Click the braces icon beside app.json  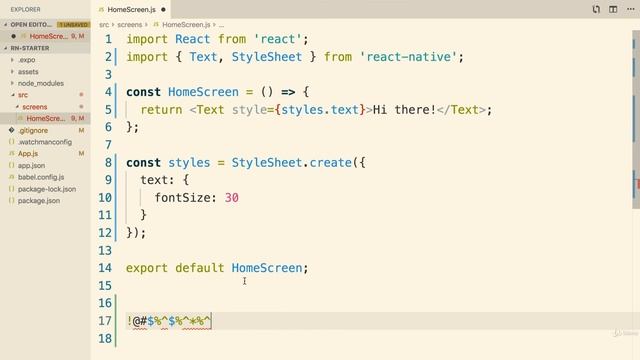tap(11, 165)
